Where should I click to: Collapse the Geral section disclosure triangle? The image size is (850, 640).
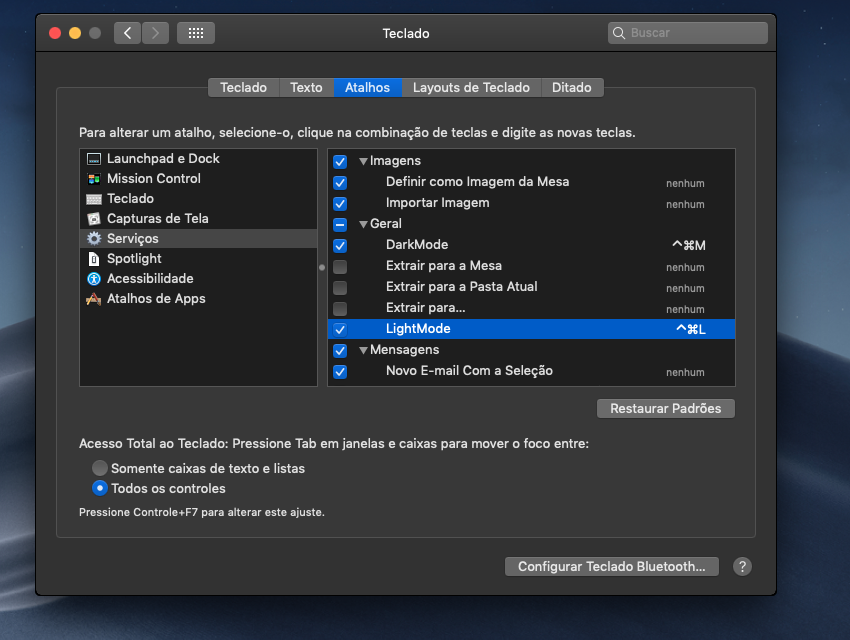click(364, 224)
